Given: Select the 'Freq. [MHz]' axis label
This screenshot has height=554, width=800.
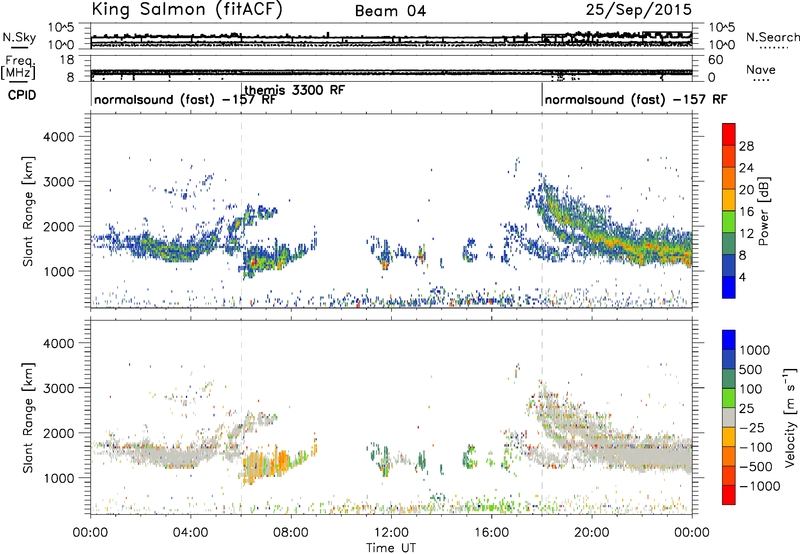Looking at the screenshot, I should (18, 68).
